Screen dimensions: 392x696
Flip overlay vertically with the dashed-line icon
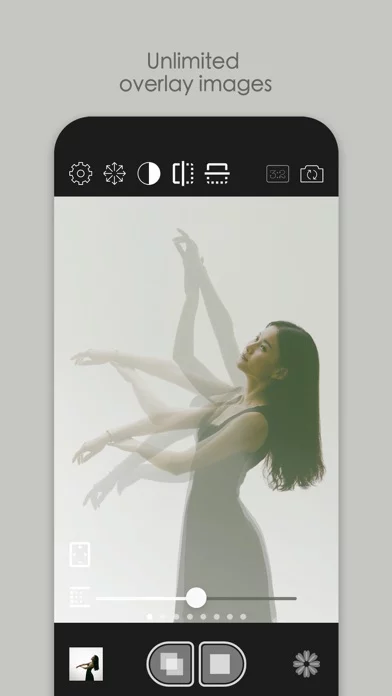(217, 174)
